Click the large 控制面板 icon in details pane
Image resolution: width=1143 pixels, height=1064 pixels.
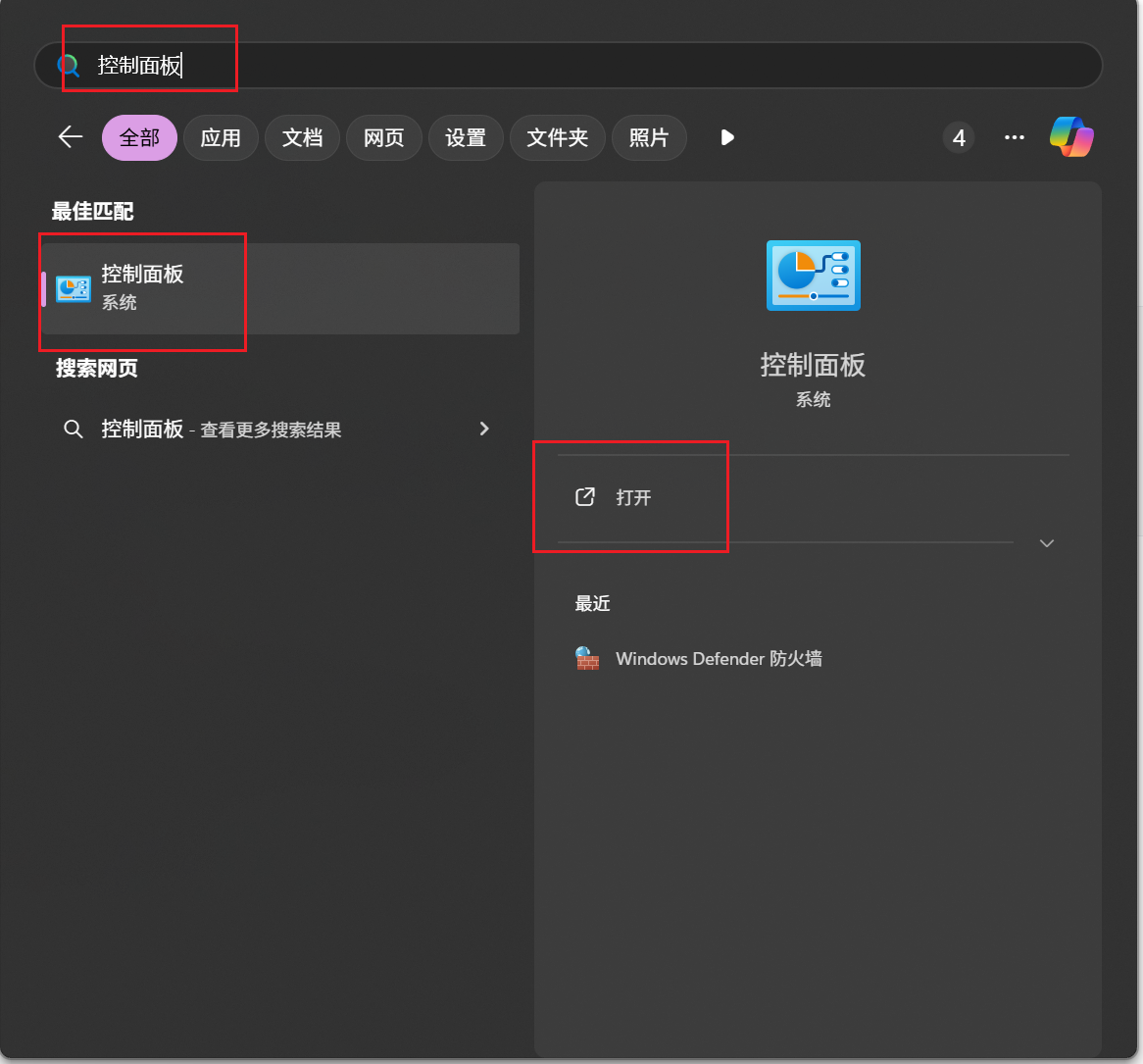click(813, 276)
